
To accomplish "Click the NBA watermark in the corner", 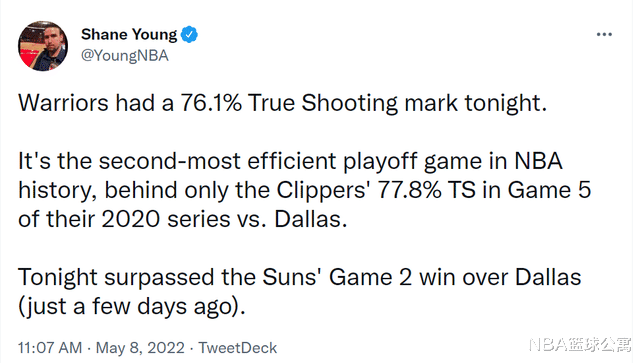I will (580, 345).
